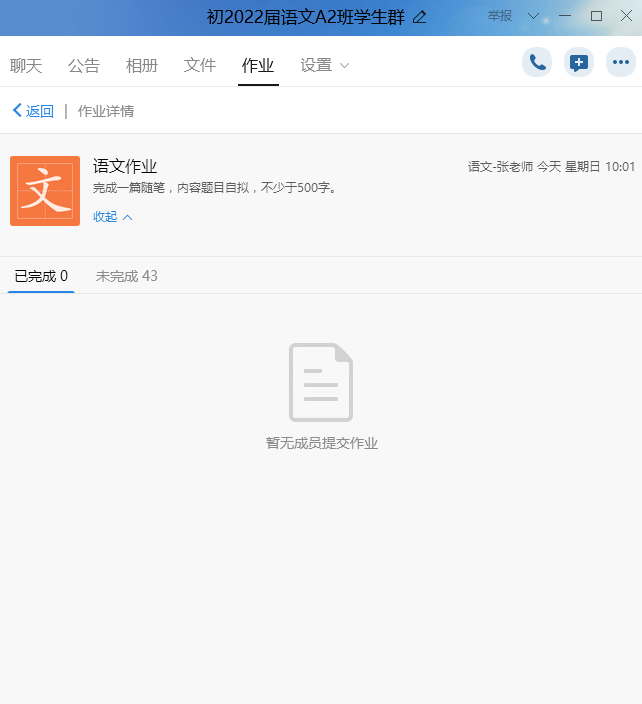
Task: Show the 已完成 0 completed list
Action: tap(41, 276)
